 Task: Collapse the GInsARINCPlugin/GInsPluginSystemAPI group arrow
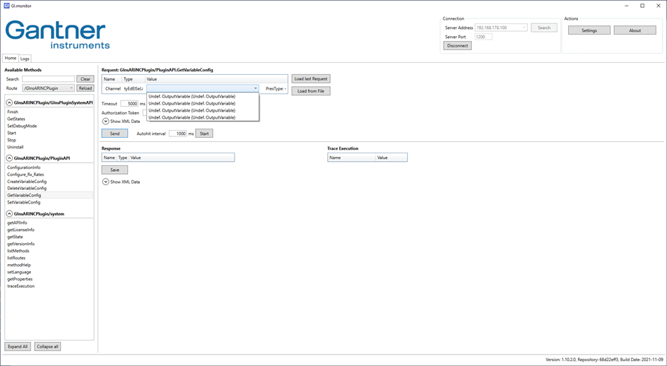pos(9,103)
